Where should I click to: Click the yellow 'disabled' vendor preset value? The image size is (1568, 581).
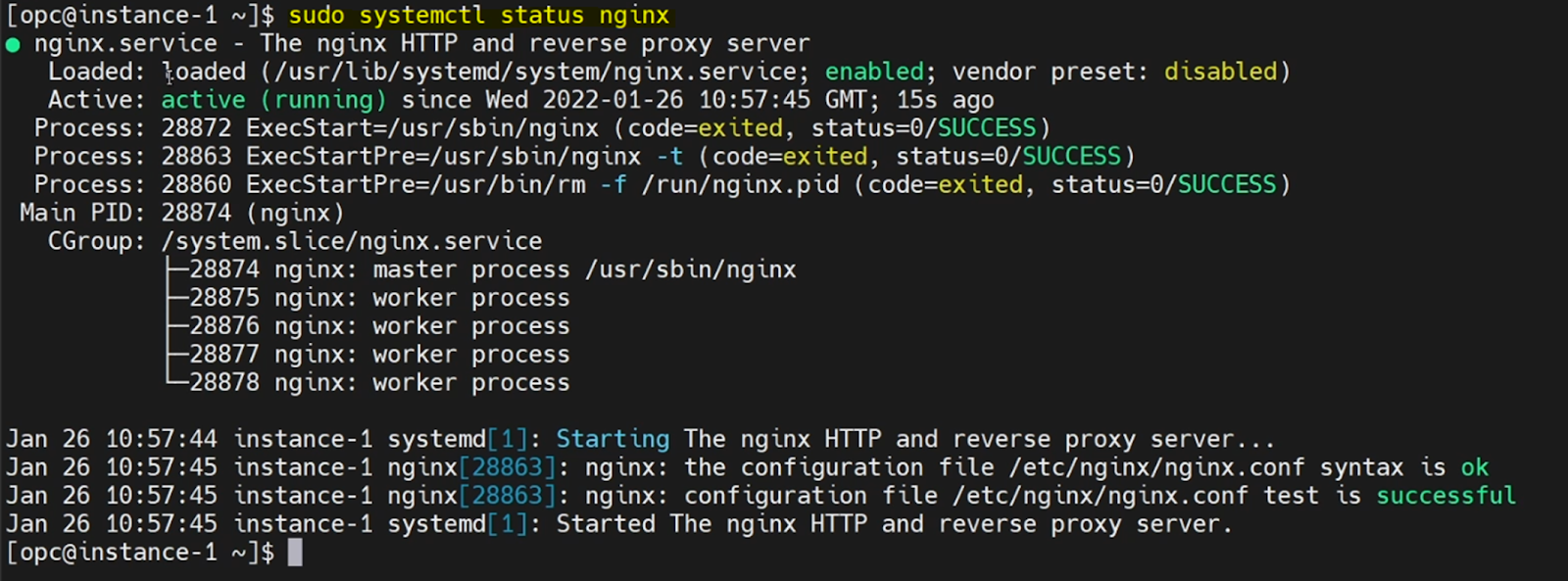1221,72
